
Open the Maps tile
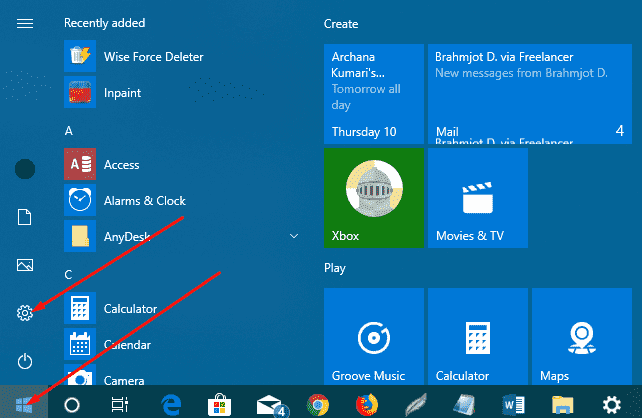[x=582, y=337]
